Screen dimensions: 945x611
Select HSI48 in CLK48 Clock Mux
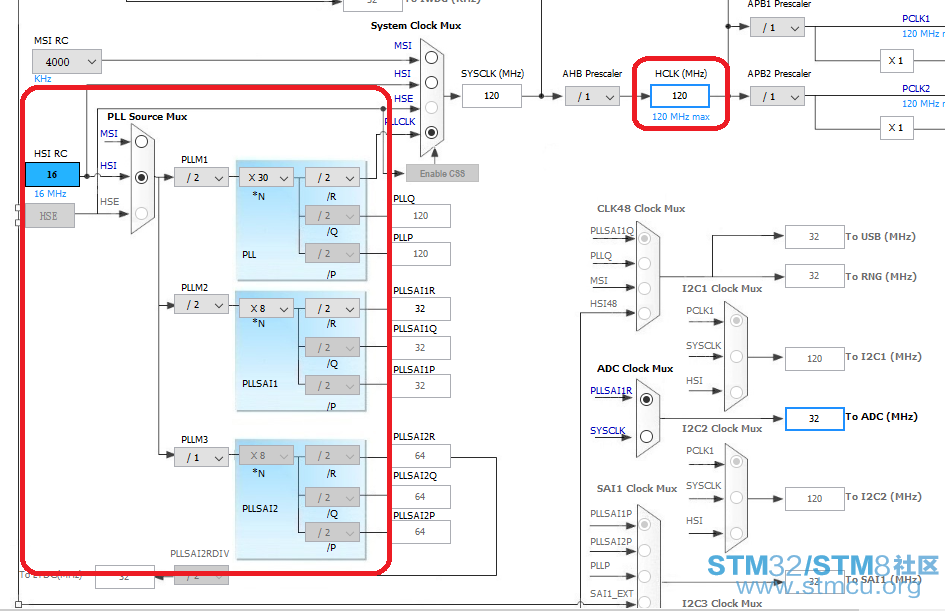[644, 313]
